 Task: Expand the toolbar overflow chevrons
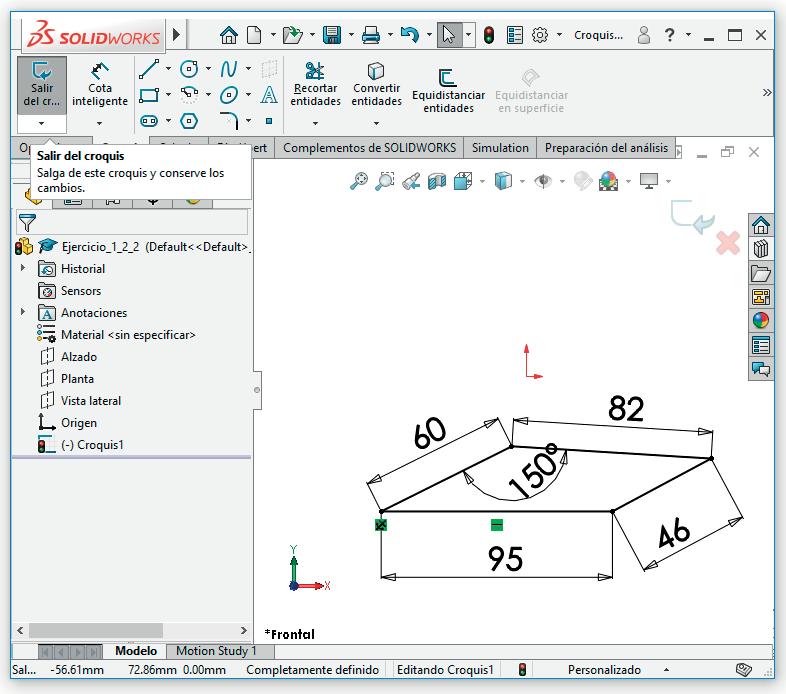(766, 92)
